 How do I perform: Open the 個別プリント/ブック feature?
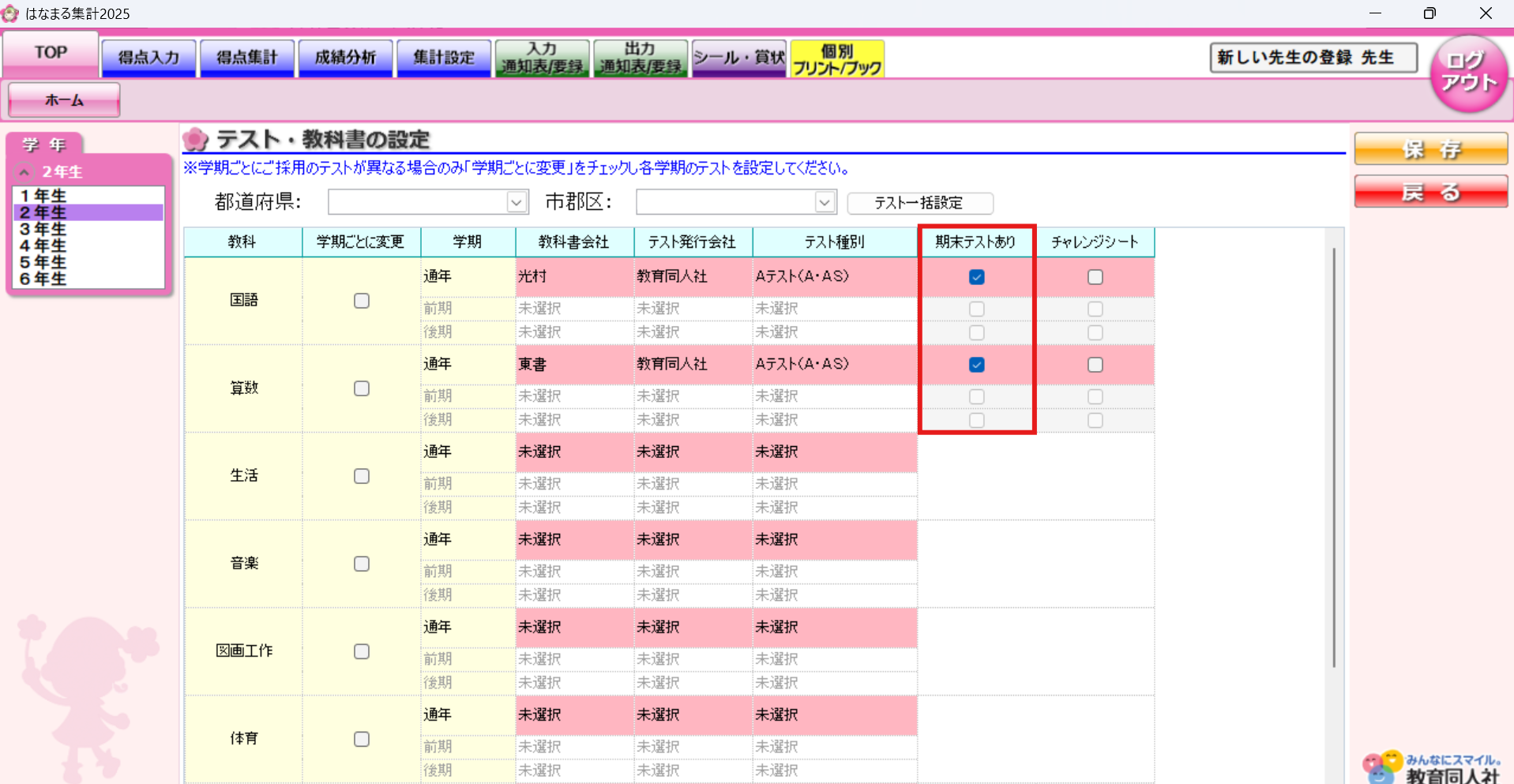coord(836,58)
